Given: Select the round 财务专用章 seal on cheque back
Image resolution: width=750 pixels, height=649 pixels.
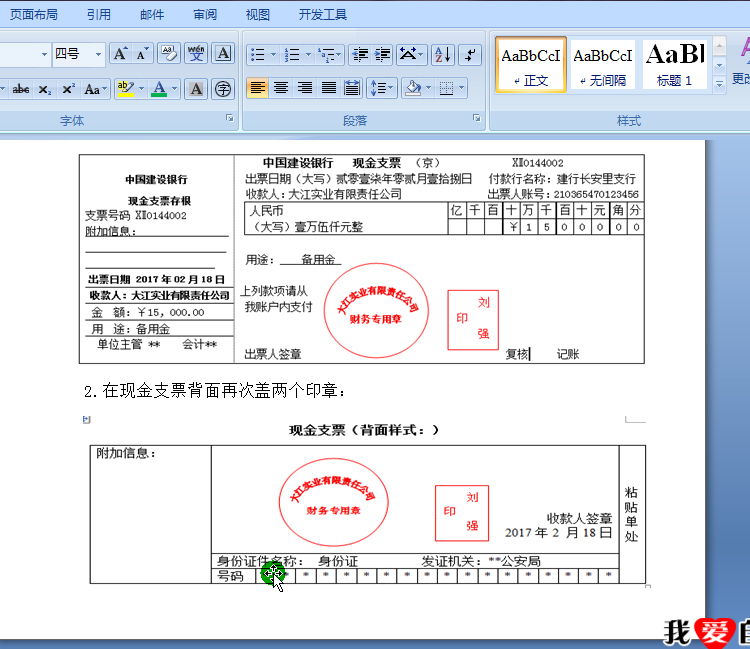Looking at the screenshot, I should coord(333,502).
